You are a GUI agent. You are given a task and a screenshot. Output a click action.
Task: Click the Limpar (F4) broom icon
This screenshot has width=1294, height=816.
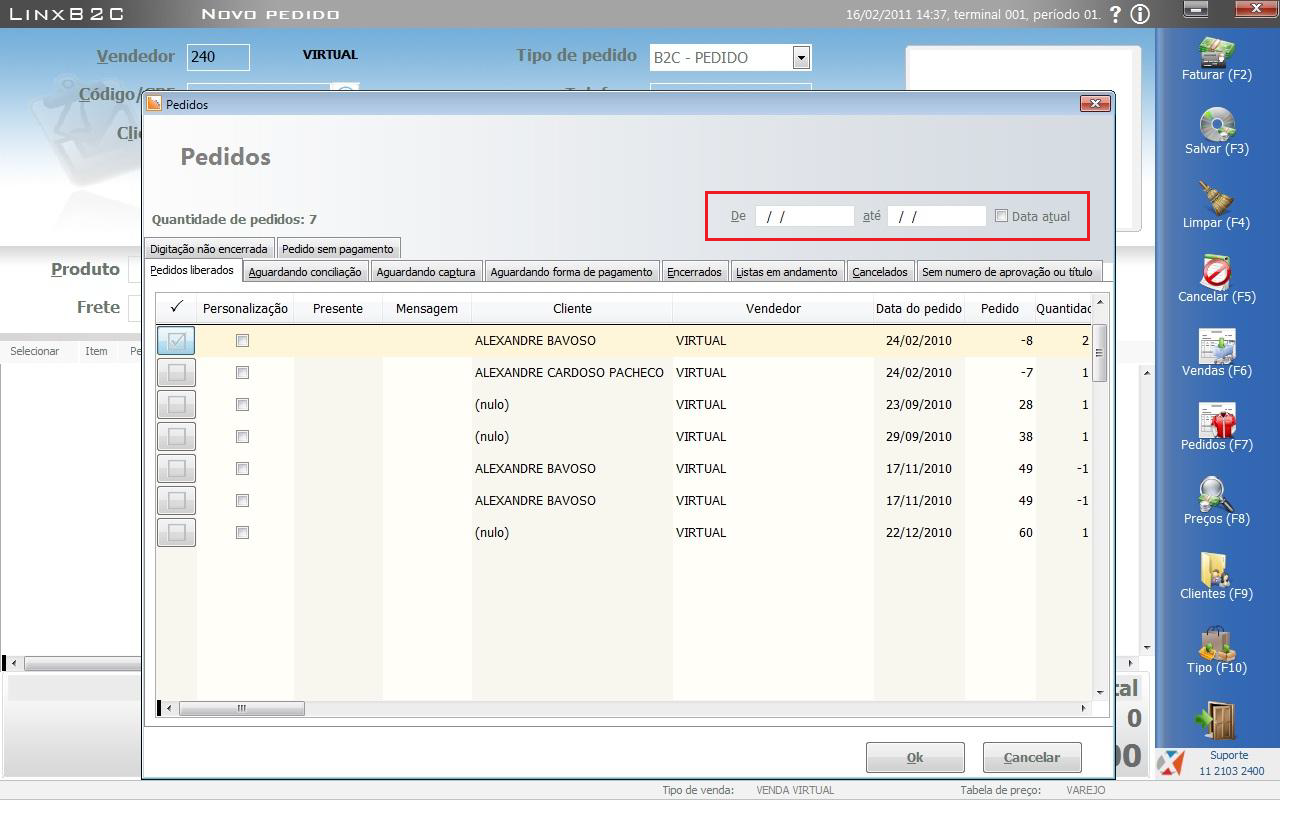point(1216,199)
